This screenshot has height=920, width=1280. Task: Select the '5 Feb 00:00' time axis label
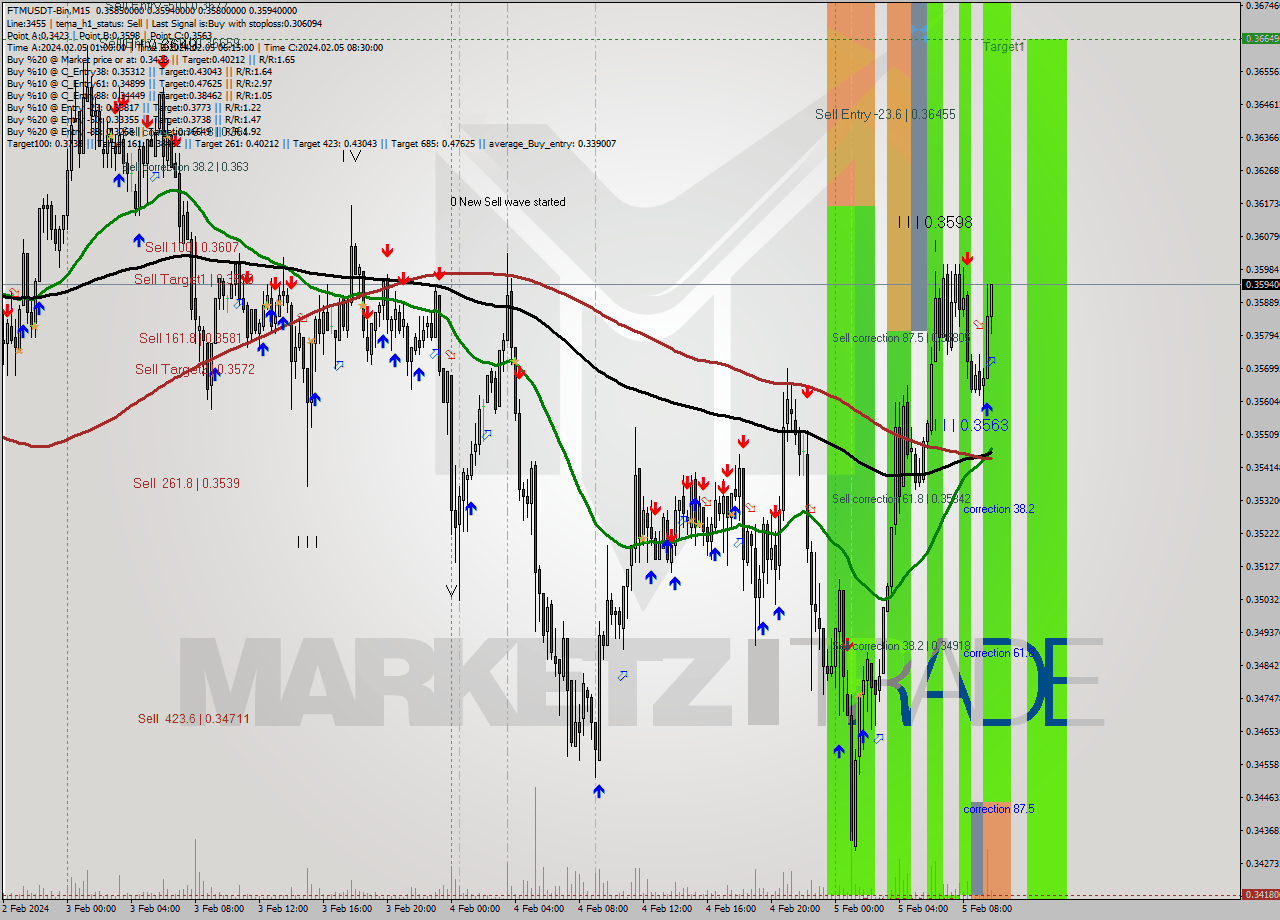click(x=858, y=909)
